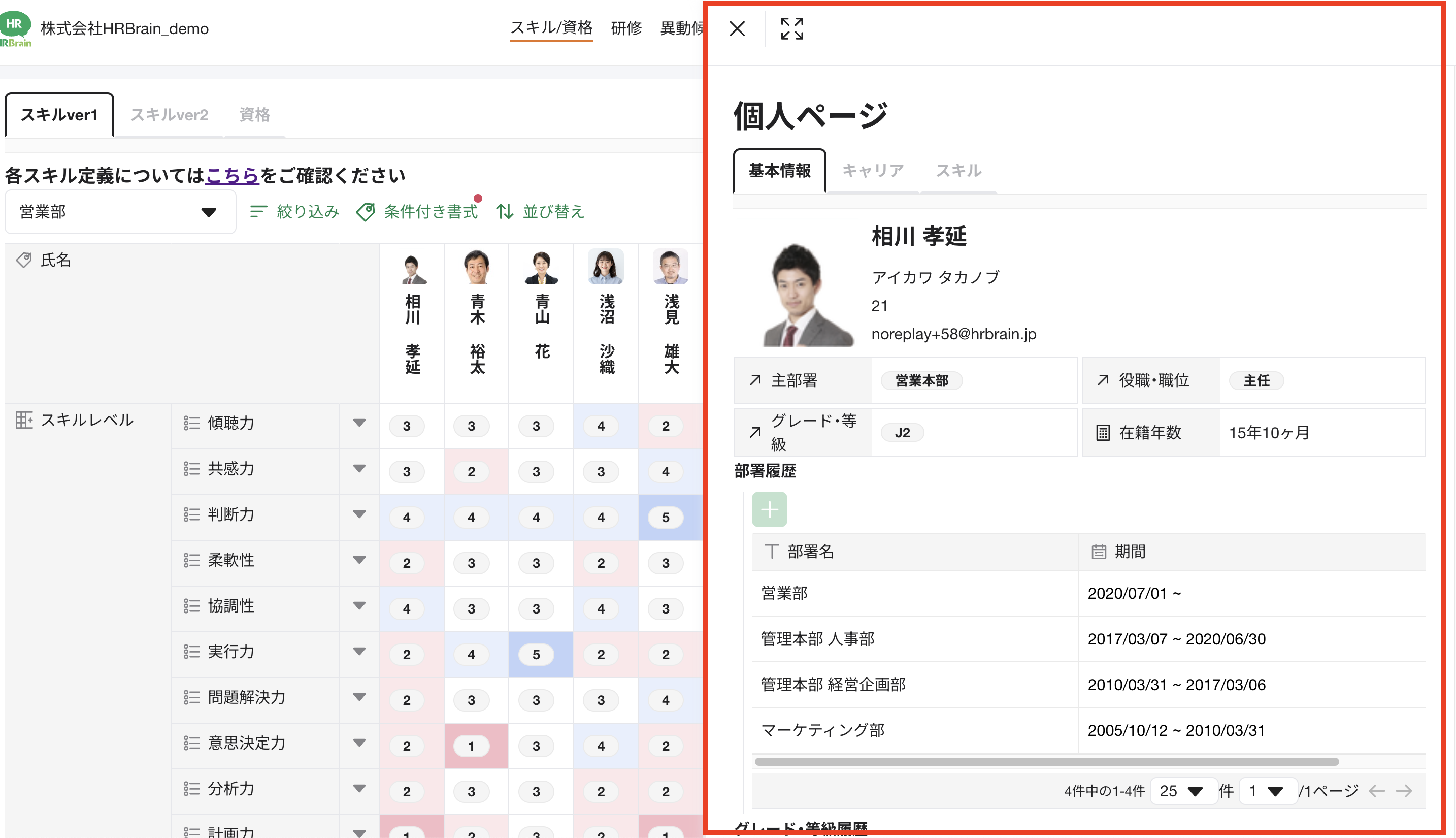Image resolution: width=1456 pixels, height=838 pixels.
Task: Switch to the キャリア tab on the personal page
Action: 873,170
